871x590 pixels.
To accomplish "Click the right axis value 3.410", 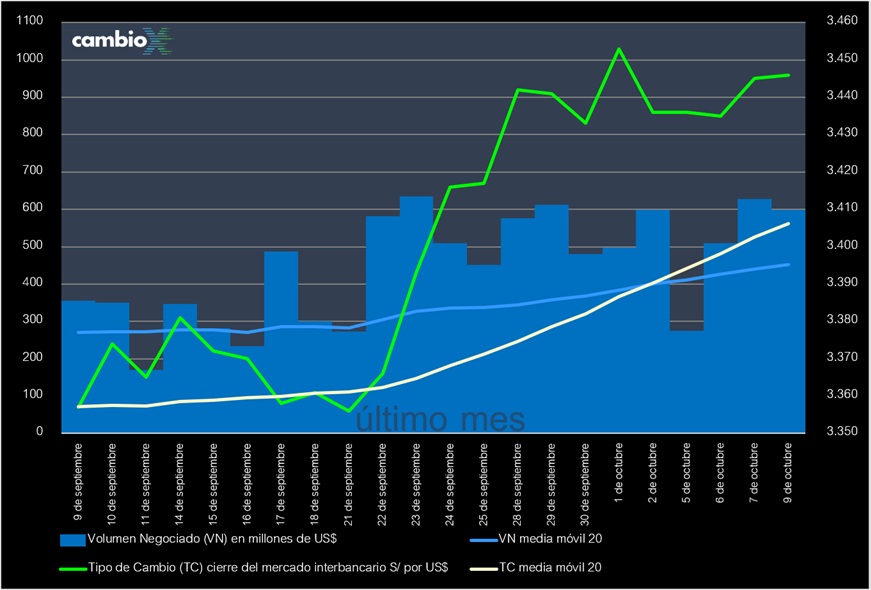I will coord(843,208).
